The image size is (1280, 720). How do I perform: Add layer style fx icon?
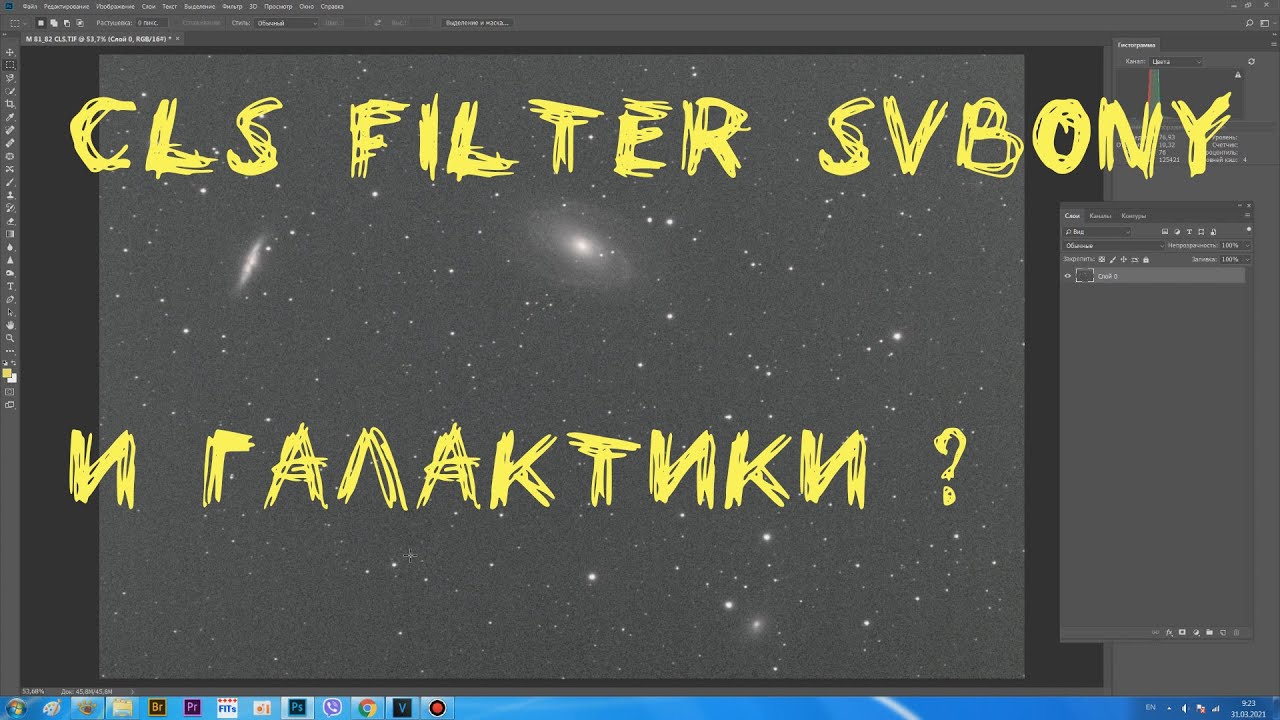click(x=1170, y=632)
